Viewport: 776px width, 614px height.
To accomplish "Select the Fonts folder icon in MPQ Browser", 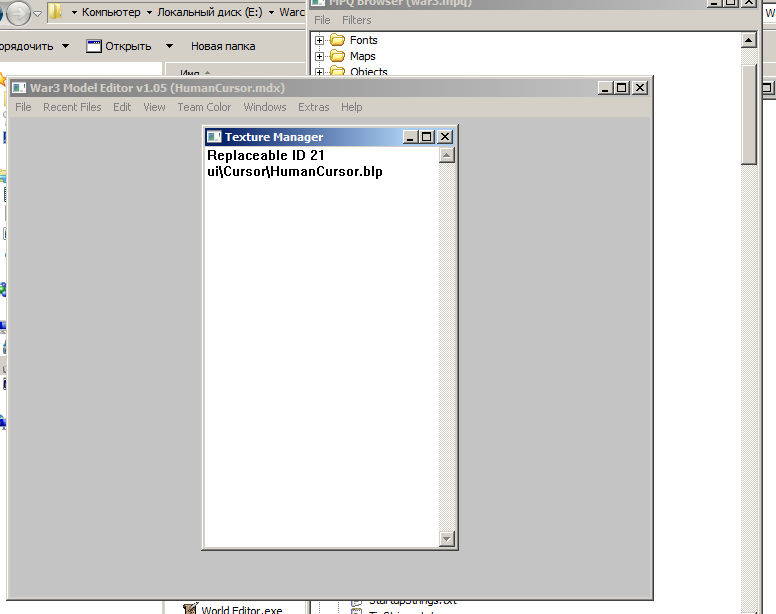I will [338, 40].
